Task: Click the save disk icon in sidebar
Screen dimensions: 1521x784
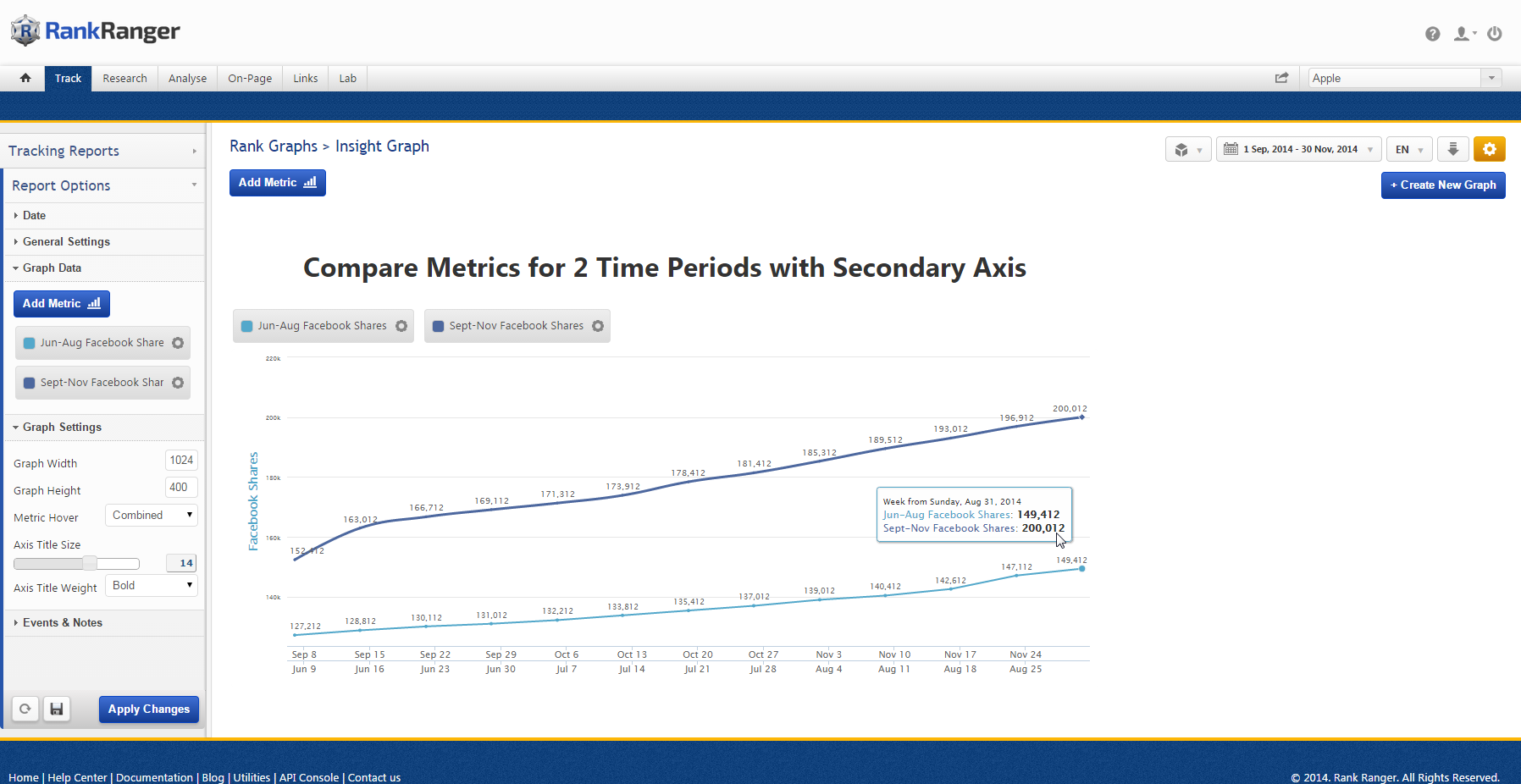Action: point(57,709)
